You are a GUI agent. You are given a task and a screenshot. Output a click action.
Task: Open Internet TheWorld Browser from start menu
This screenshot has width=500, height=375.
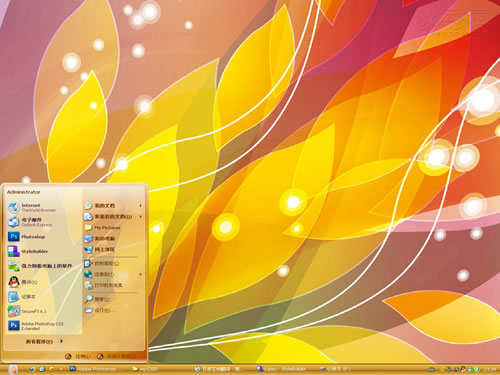pos(43,207)
